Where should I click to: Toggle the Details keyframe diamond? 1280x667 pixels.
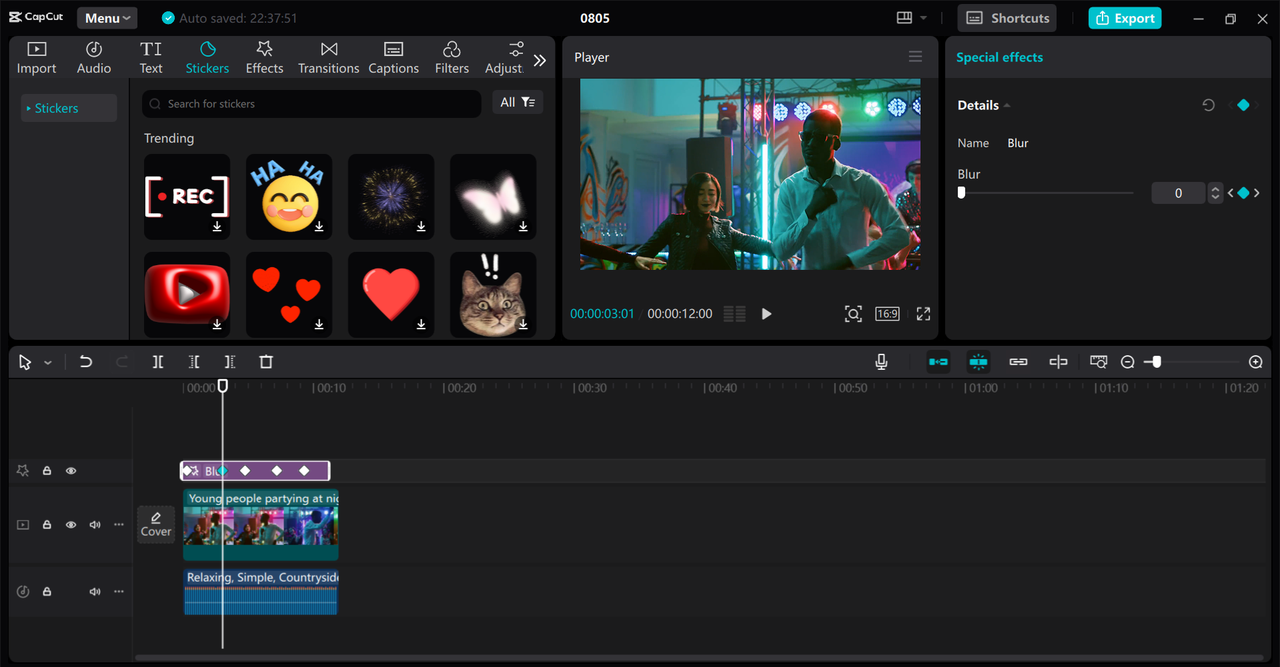coord(1243,105)
